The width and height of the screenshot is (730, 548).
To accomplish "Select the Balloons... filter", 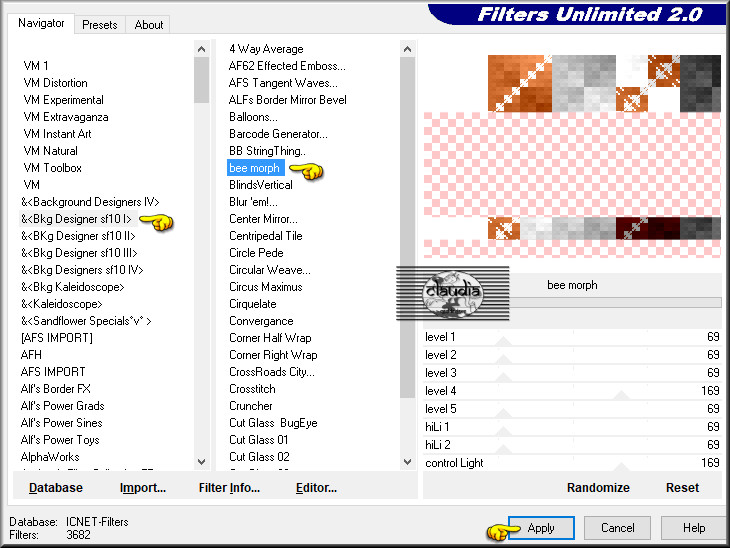I will pos(253,117).
